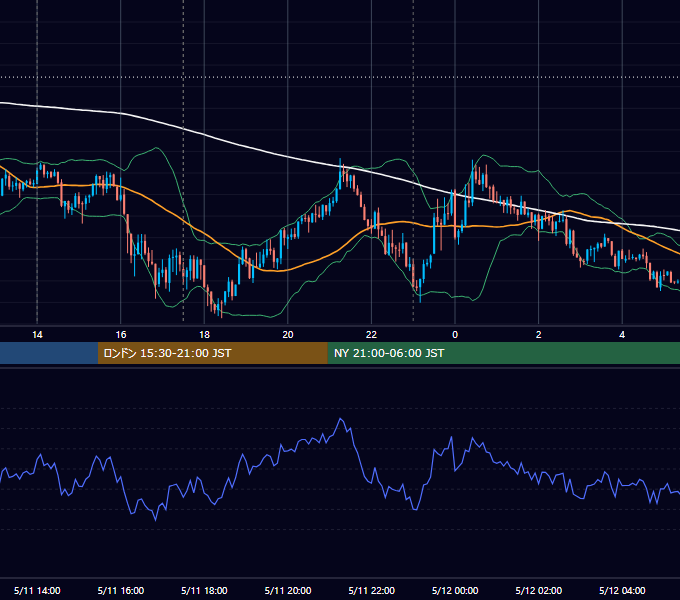Click the 22 hour label on chart axis
Image resolution: width=680 pixels, height=600 pixels.
click(371, 335)
